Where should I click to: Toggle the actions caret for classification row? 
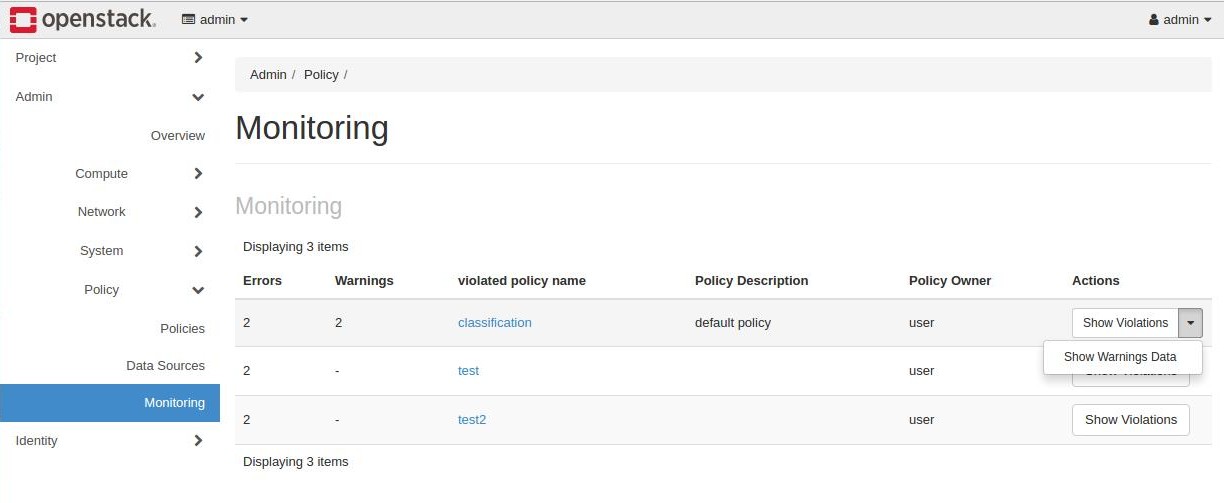coord(1190,323)
